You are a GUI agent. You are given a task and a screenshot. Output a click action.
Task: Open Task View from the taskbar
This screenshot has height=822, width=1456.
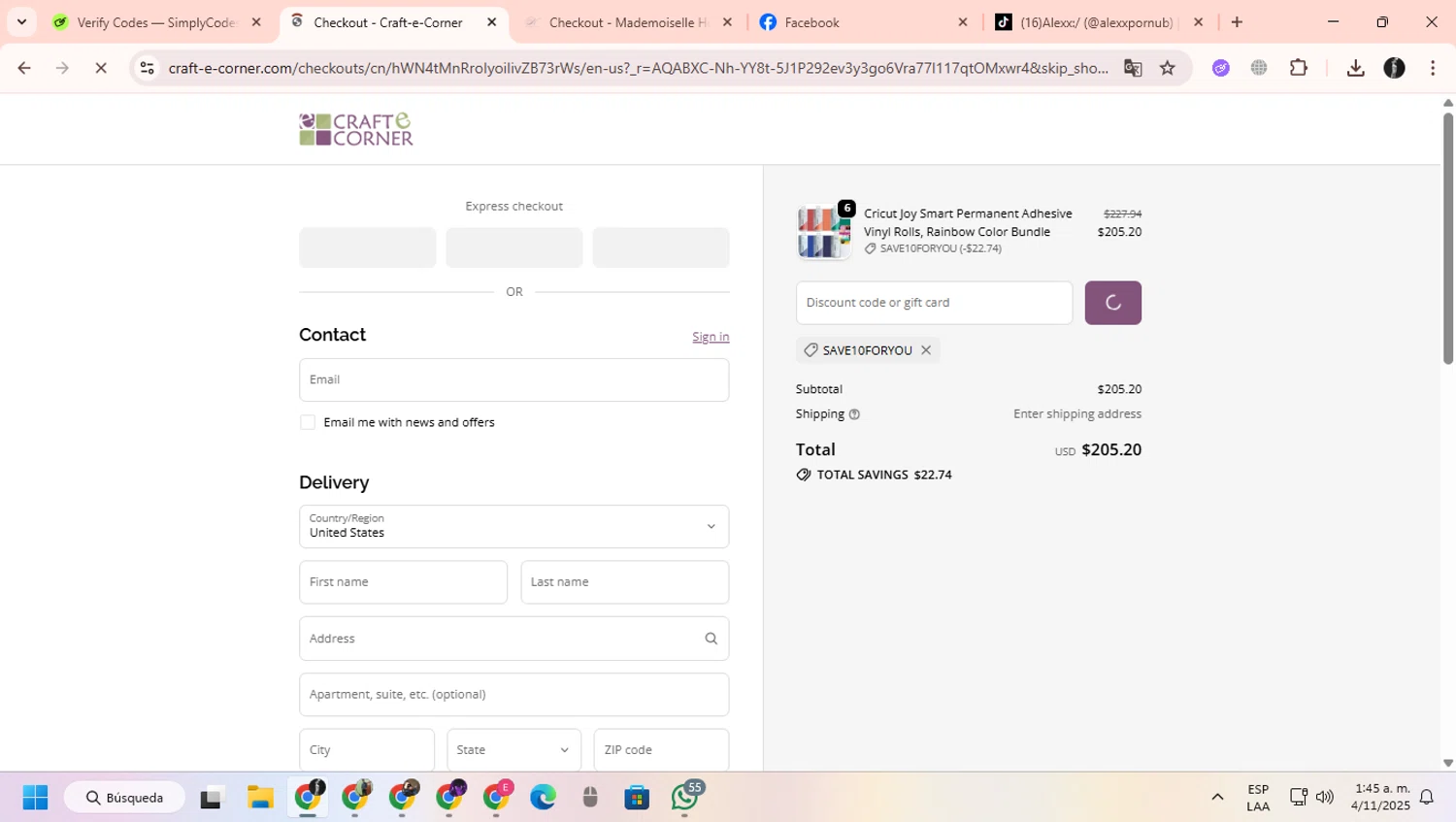coord(211,798)
